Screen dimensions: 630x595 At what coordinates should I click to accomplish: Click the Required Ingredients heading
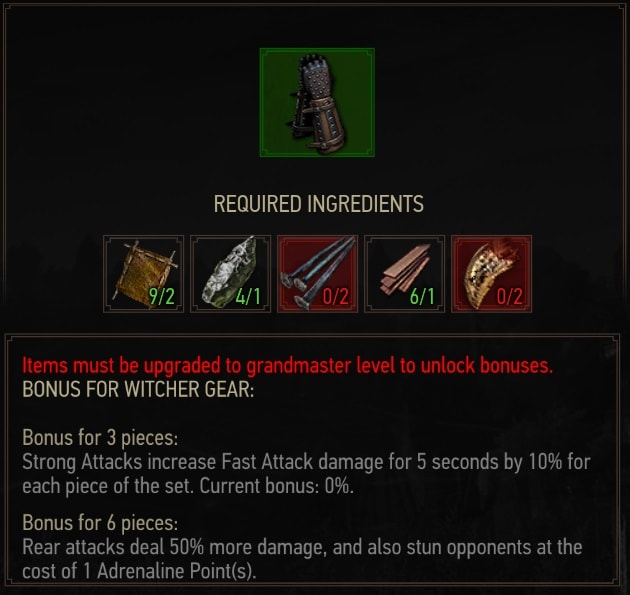click(319, 204)
